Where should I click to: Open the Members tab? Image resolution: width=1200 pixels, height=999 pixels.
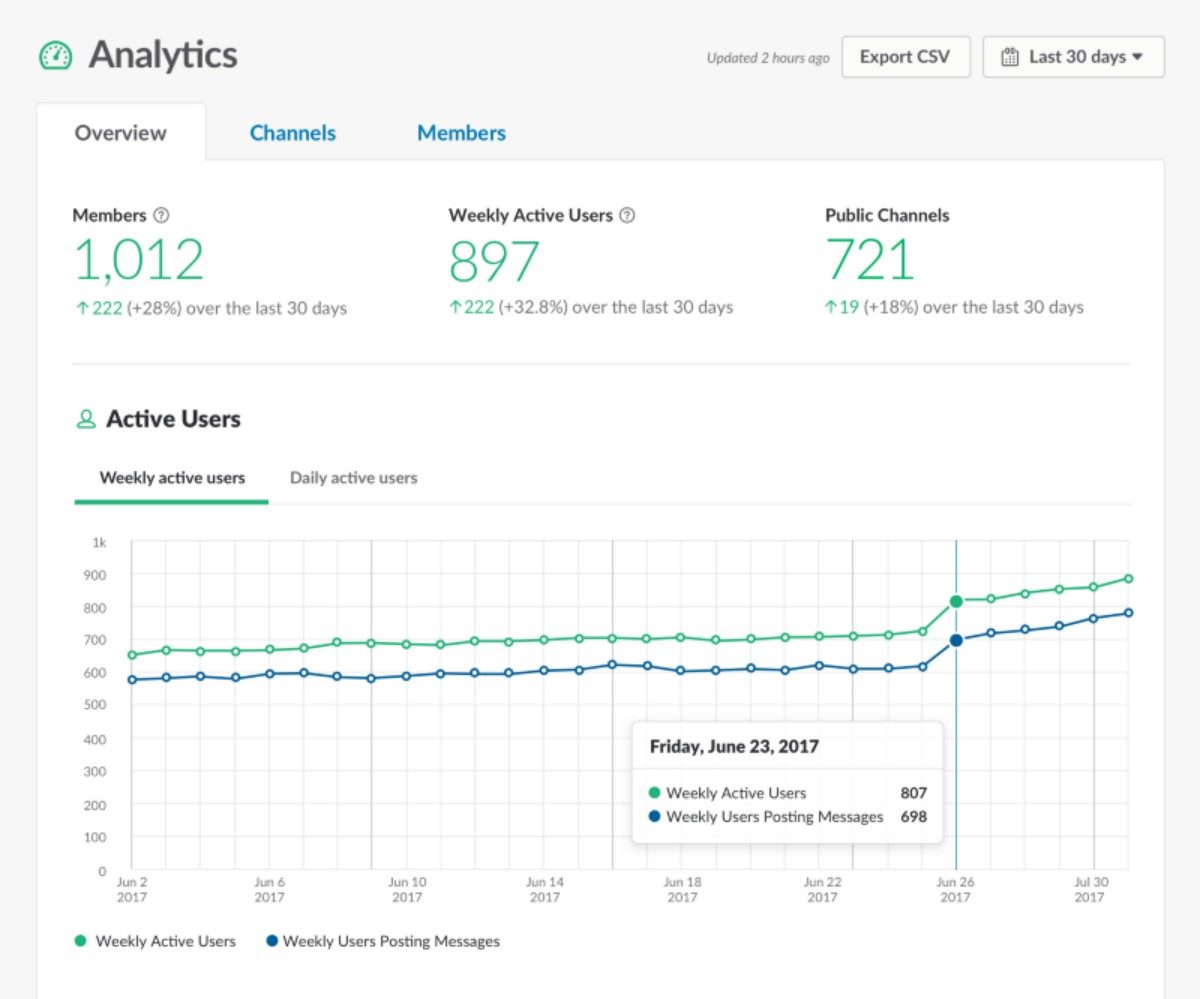(x=461, y=133)
